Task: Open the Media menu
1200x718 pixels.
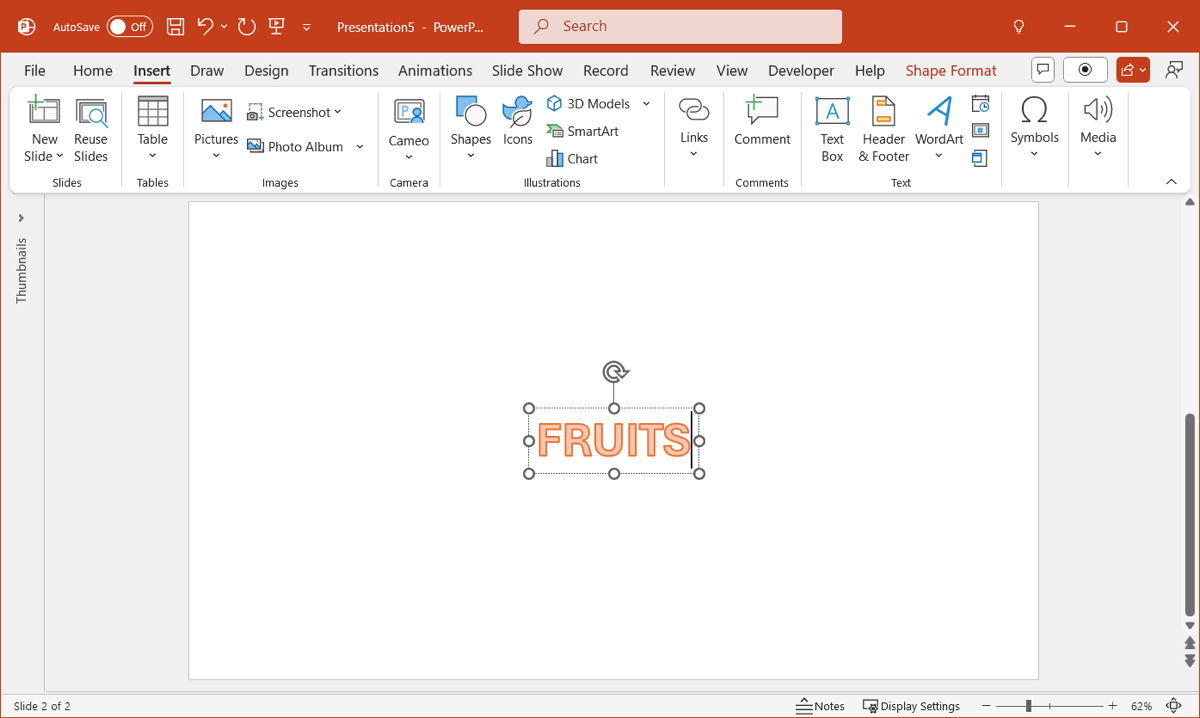Action: 1098,128
